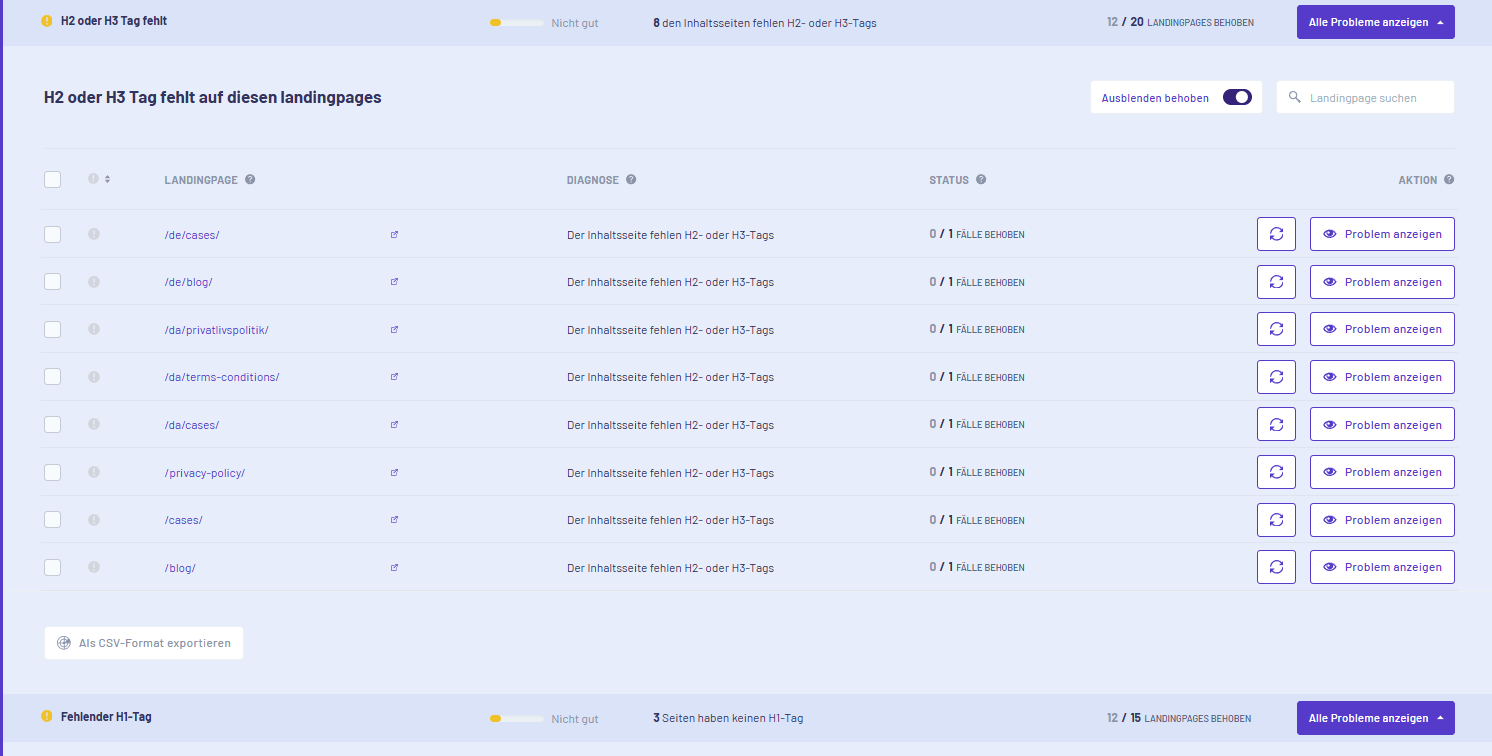Refresh check for /da/privatlivspolitik/ row
This screenshot has width=1492, height=756.
(1276, 329)
